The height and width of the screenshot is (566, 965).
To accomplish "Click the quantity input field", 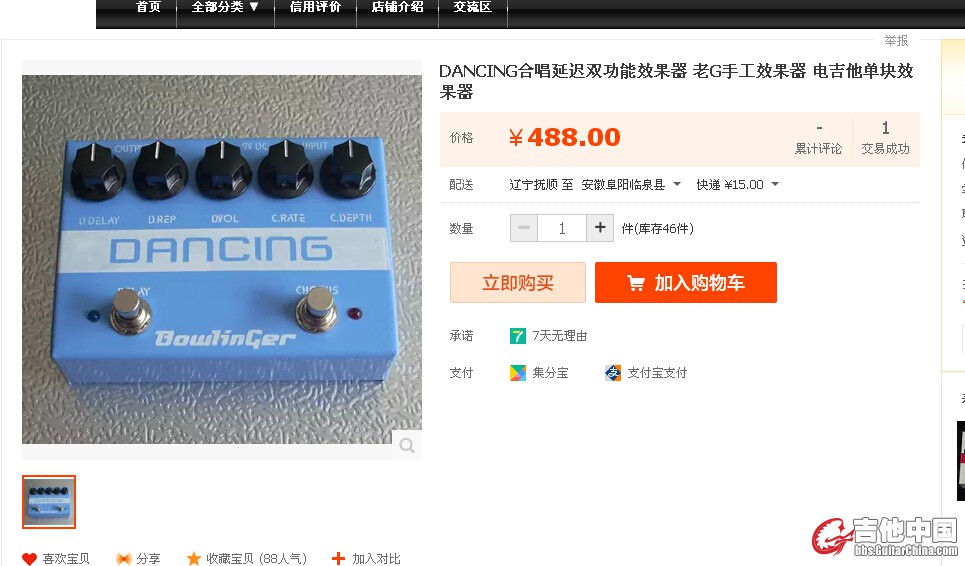I will coord(562,228).
